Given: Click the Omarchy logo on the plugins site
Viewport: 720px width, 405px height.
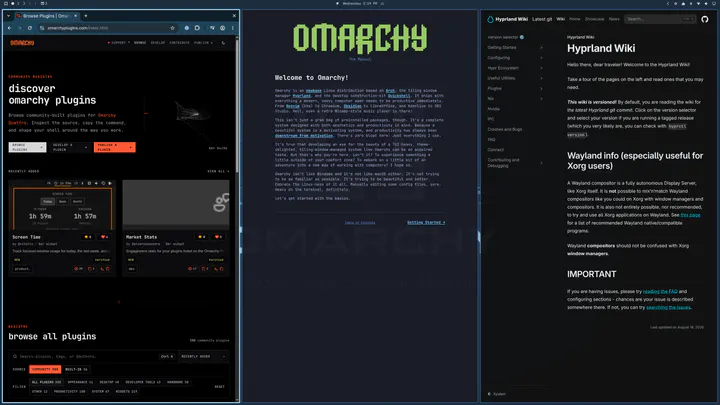Looking at the screenshot, I should click(22, 43).
